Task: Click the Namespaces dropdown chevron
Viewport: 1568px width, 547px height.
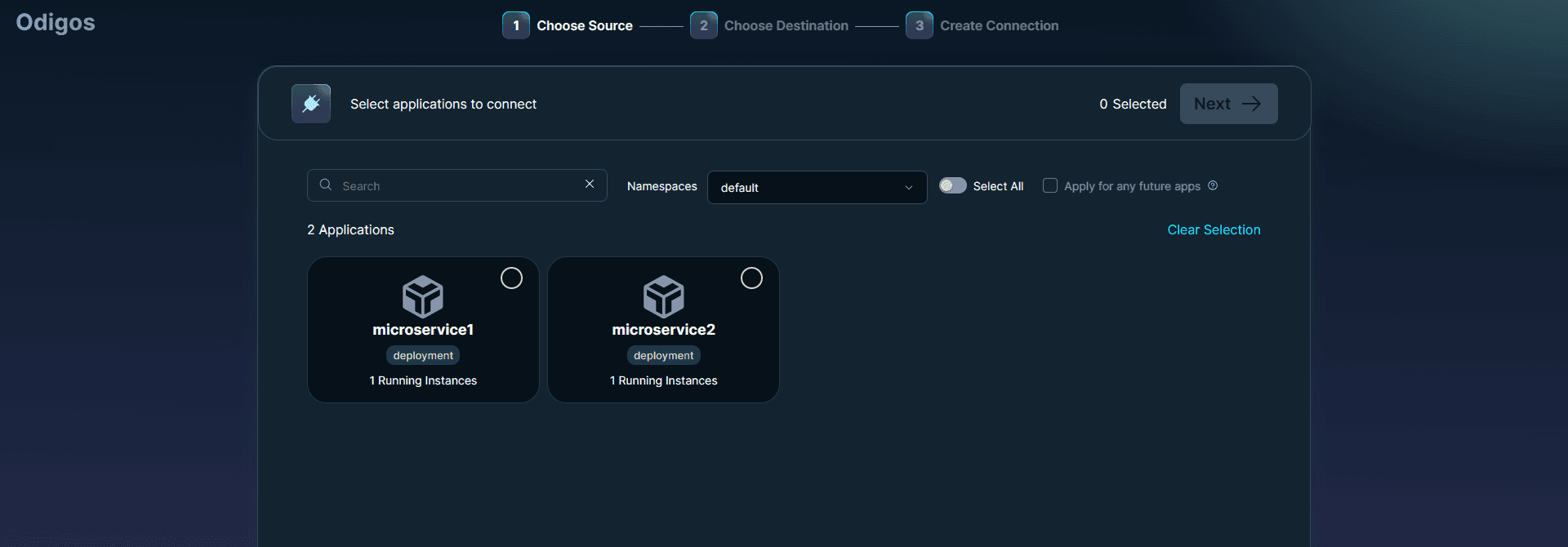Action: point(909,188)
